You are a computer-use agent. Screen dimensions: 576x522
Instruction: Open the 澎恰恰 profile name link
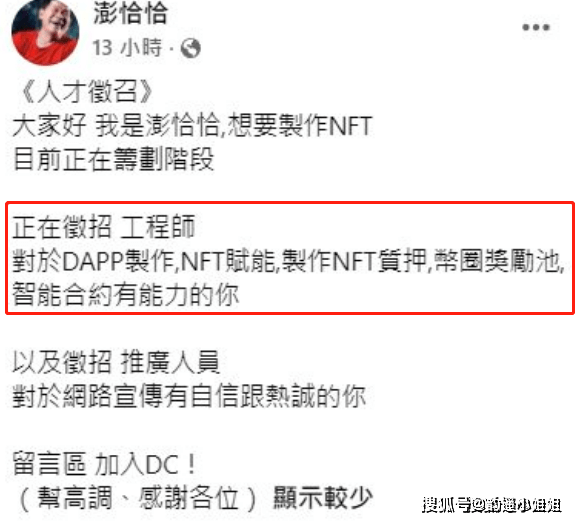coord(130,13)
